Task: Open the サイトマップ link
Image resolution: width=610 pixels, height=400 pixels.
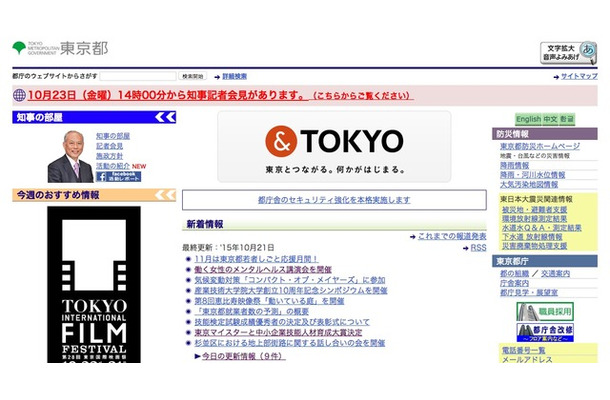Action: pyautogui.click(x=579, y=76)
